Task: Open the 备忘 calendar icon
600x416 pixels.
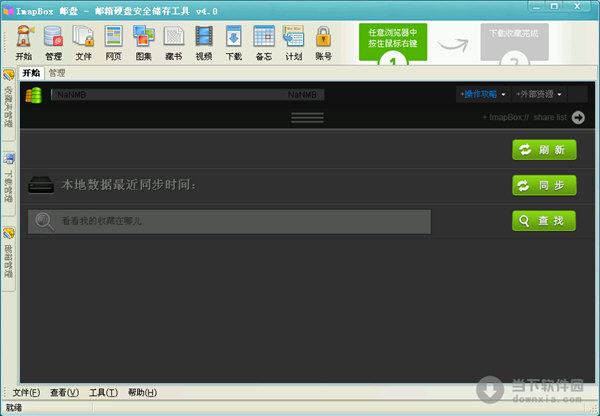Action: pyautogui.click(x=264, y=42)
